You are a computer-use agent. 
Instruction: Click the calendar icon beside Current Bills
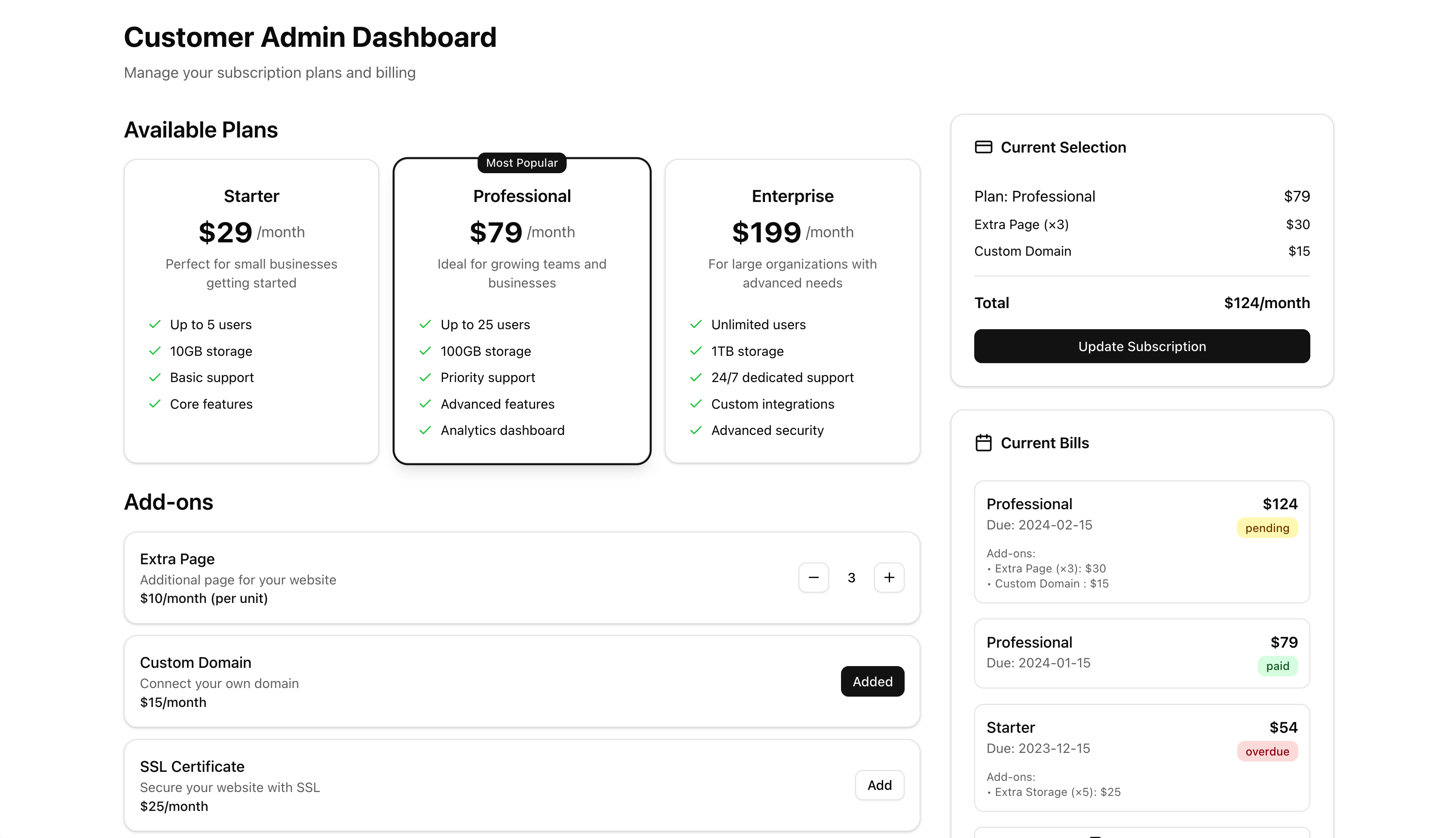pos(983,443)
